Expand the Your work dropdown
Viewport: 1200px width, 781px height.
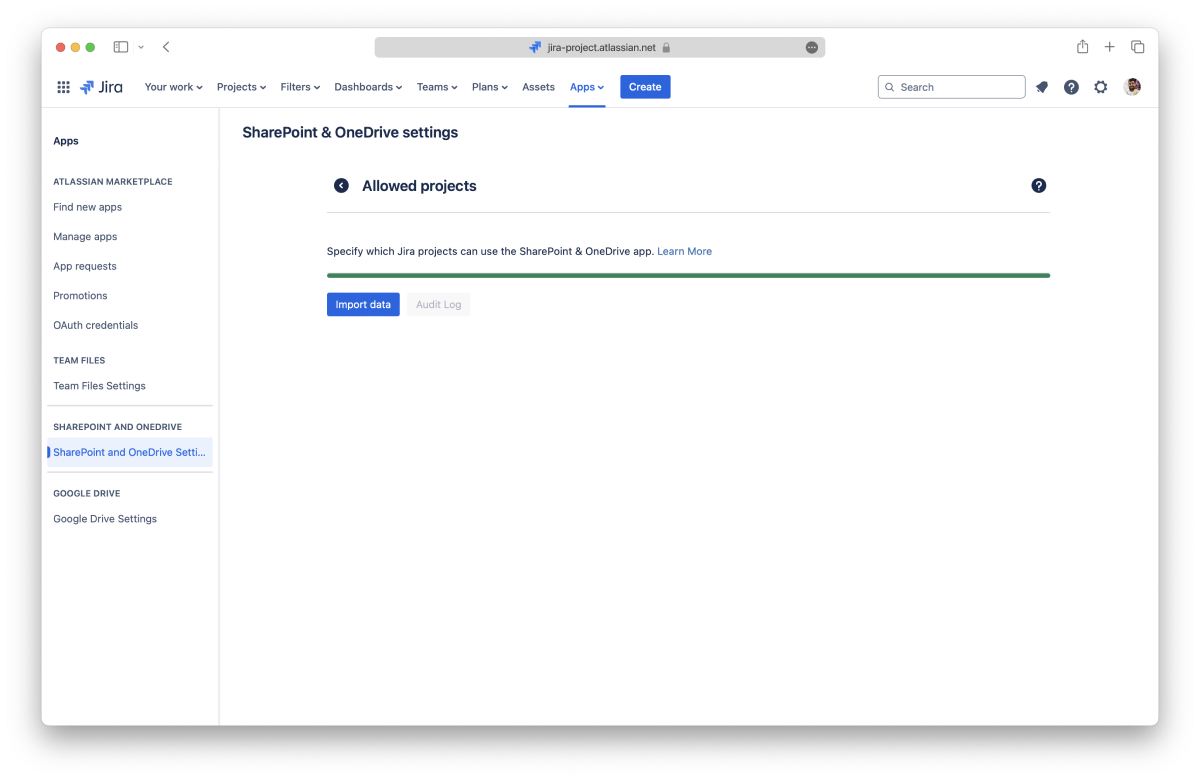pos(173,87)
